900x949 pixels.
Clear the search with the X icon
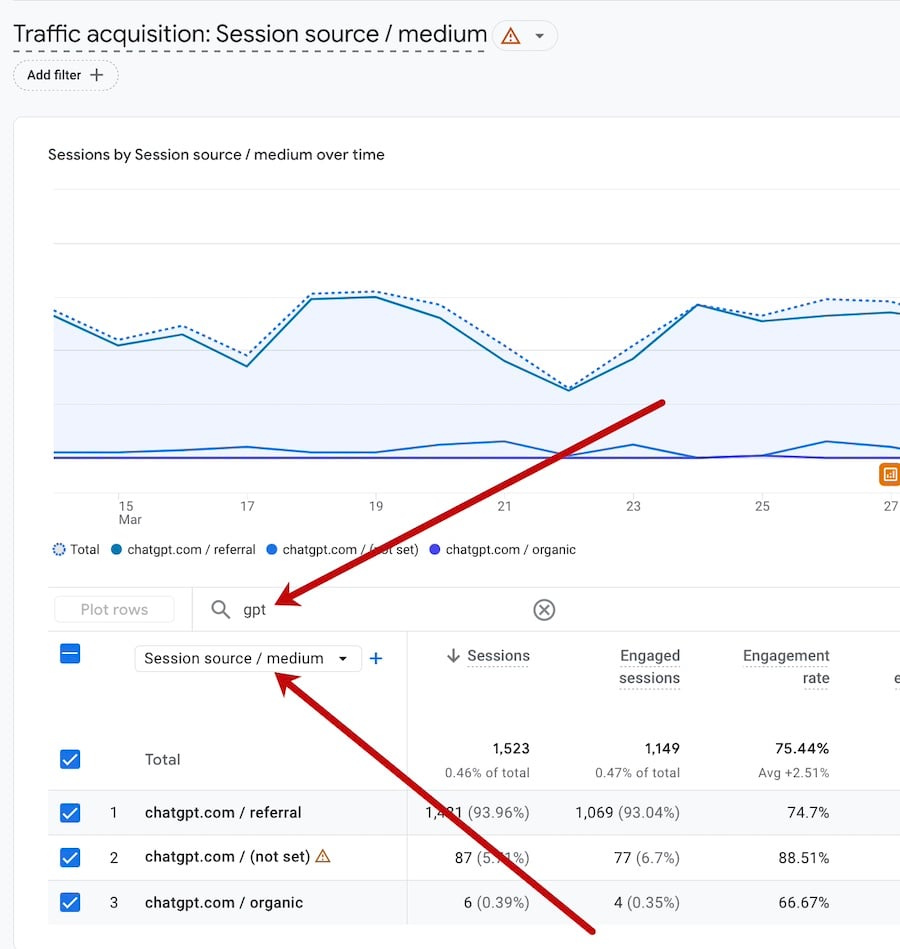click(544, 609)
